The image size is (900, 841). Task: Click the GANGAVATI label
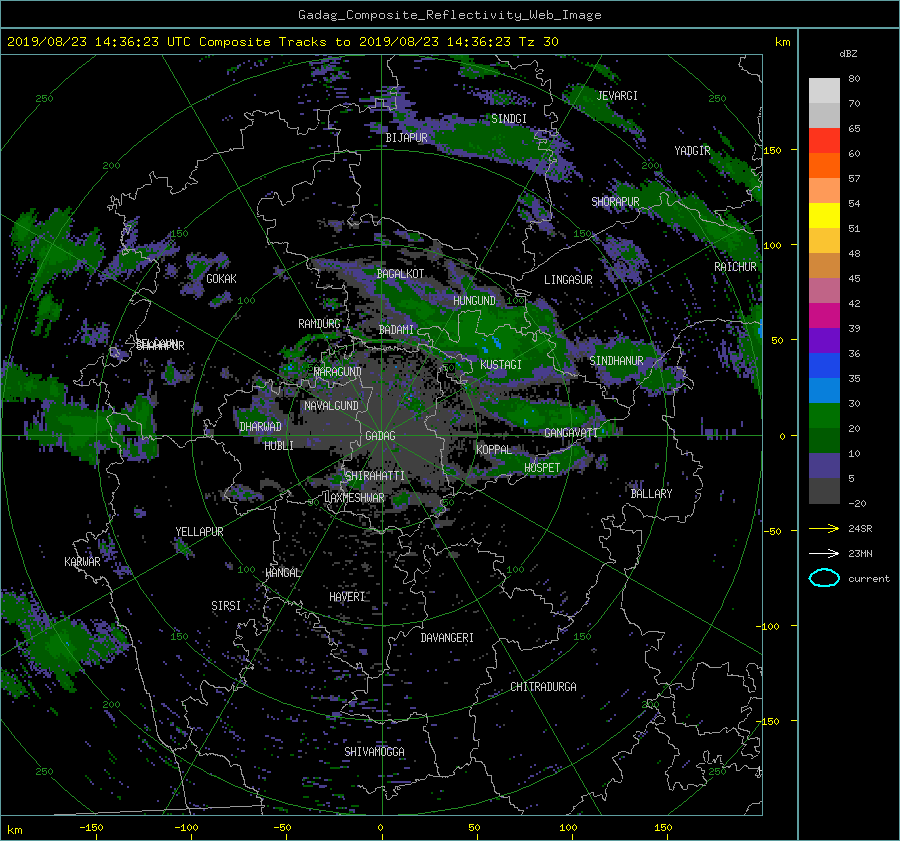(571, 433)
